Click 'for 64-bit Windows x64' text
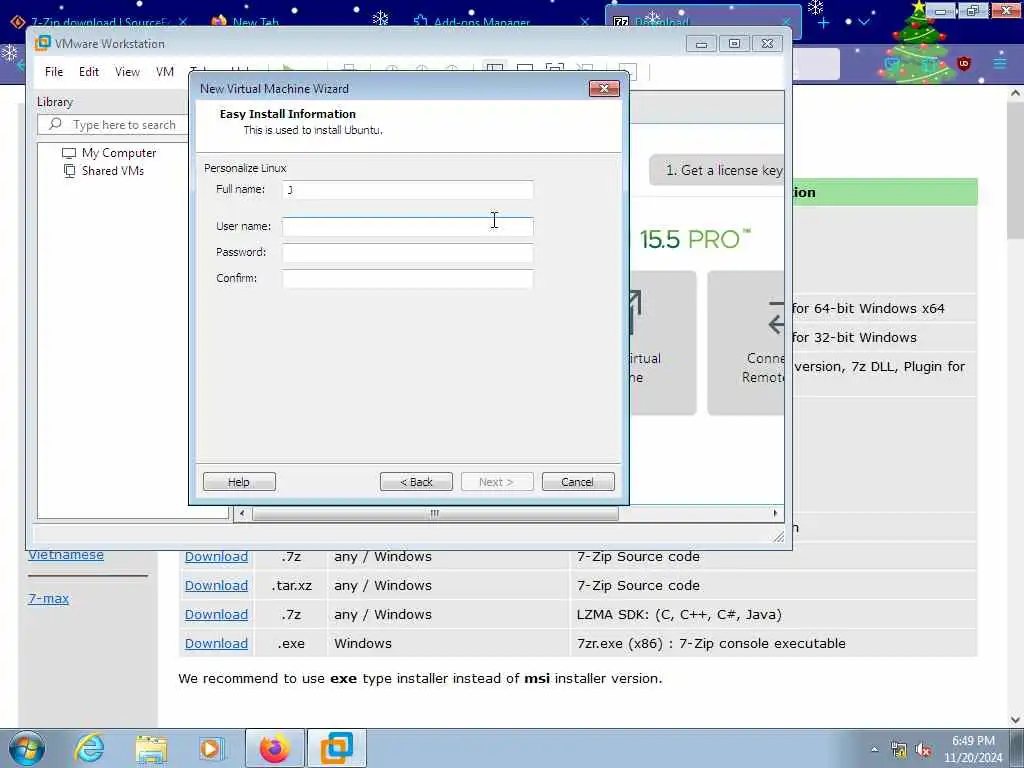Screen dimensions: 1024x768 tap(868, 308)
